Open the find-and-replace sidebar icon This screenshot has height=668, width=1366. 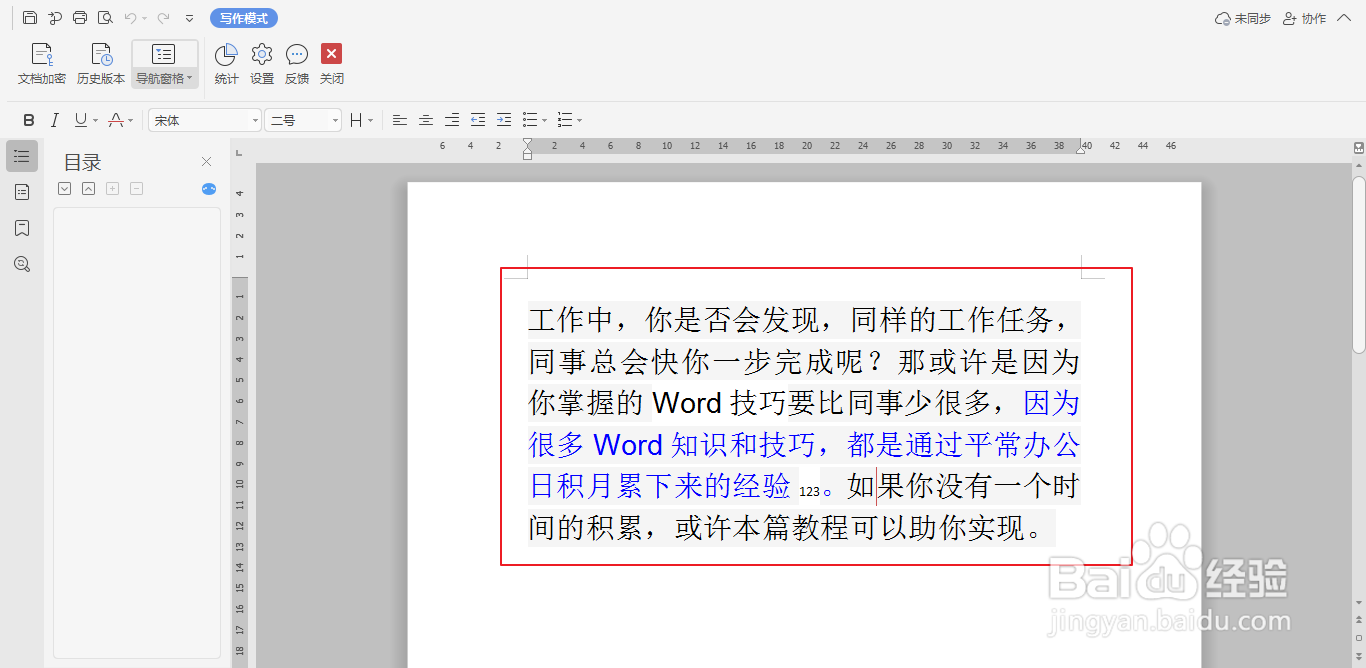(21, 264)
